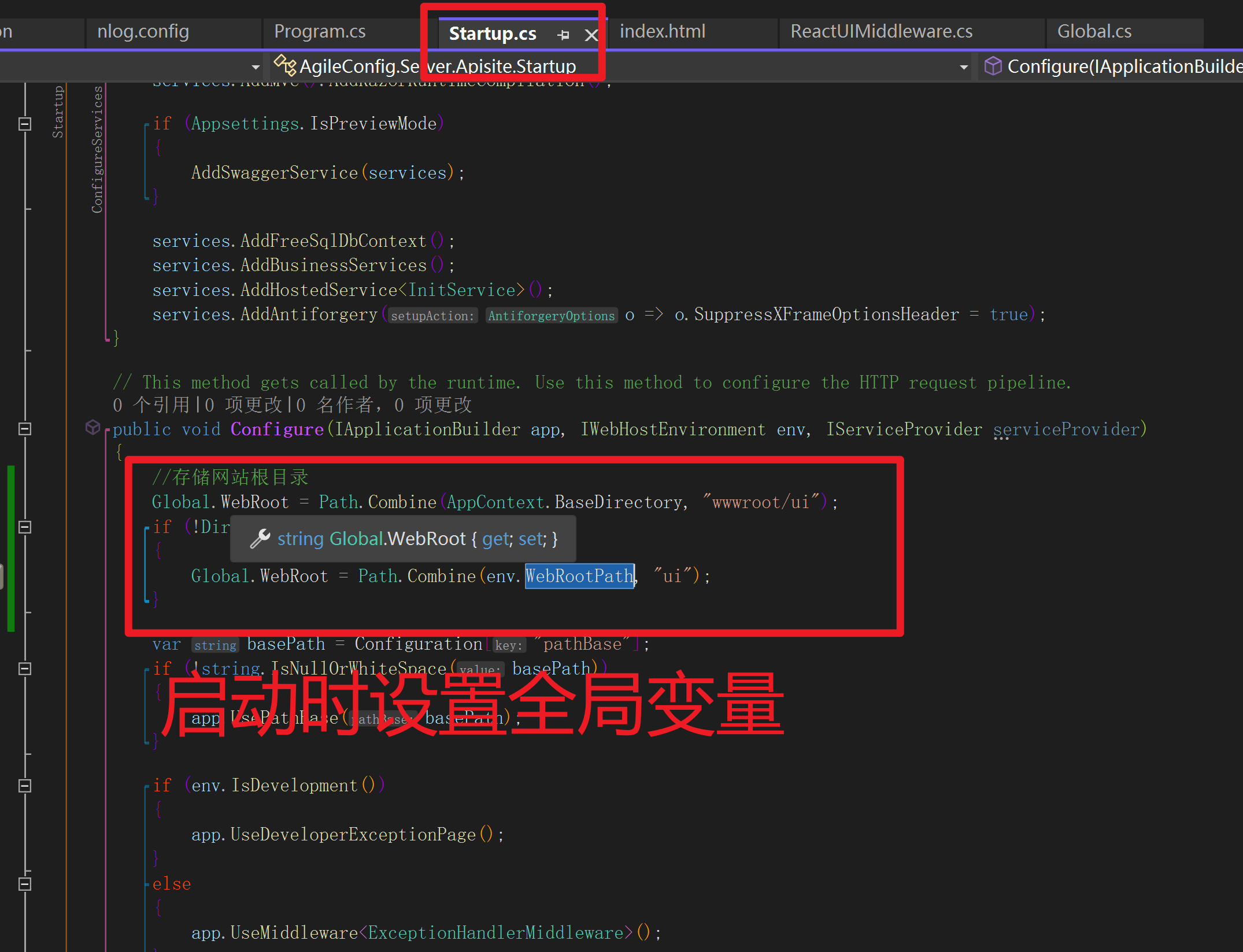Open the Configure member navigation dropdown
Image resolution: width=1243 pixels, height=952 pixels.
coord(963,66)
